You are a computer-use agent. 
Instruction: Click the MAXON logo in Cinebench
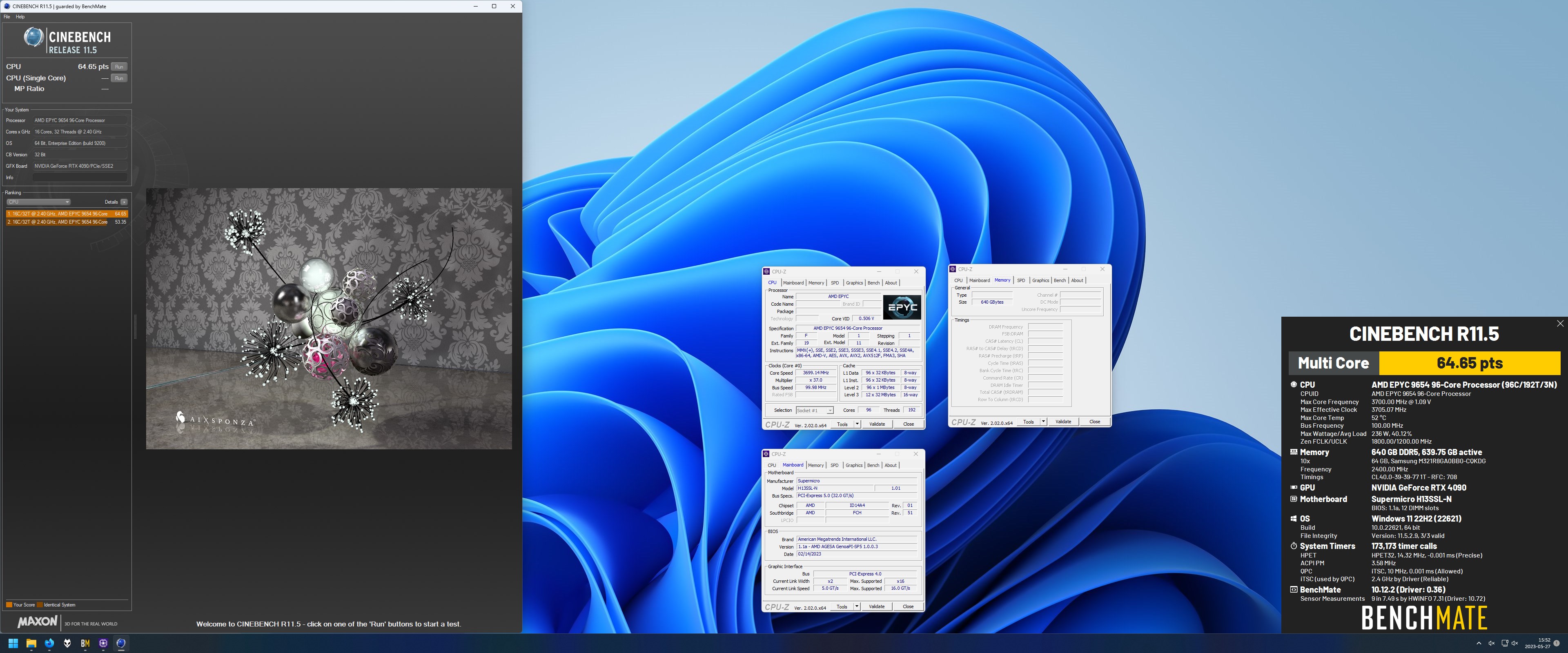[37, 621]
